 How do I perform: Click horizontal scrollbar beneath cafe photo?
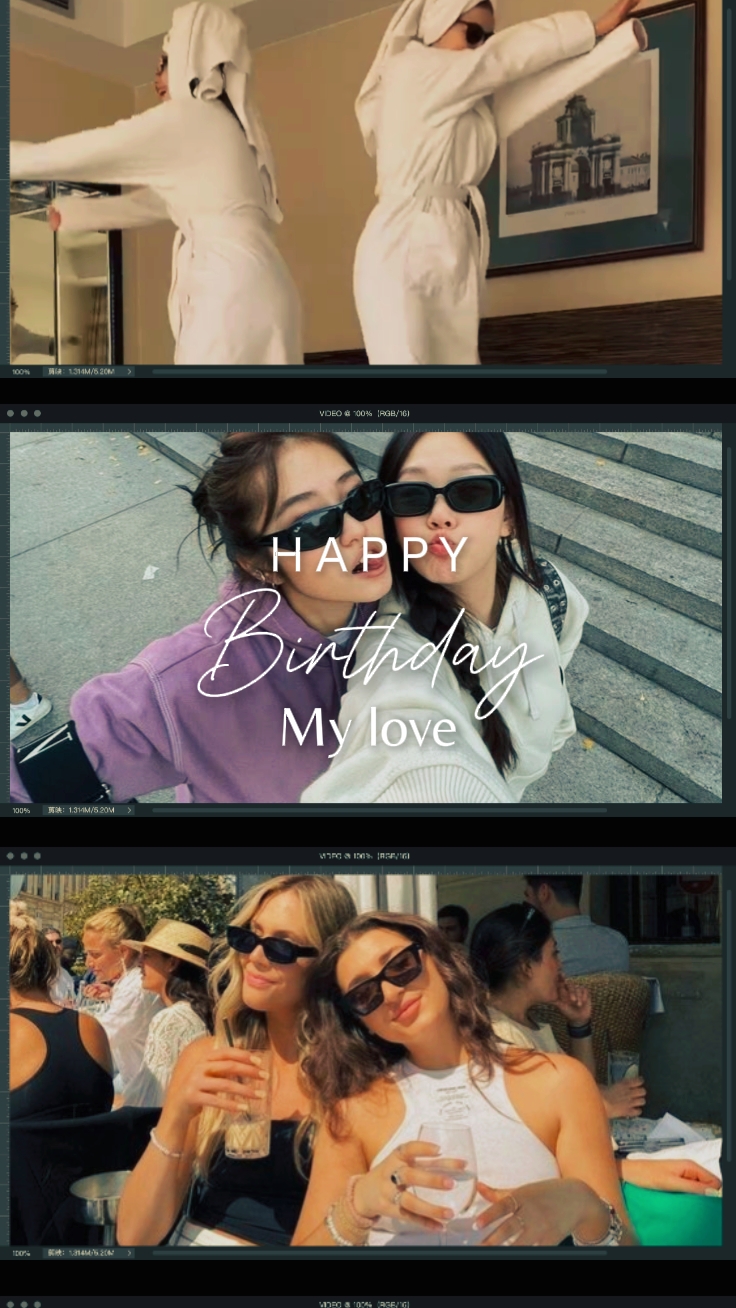point(380,1252)
